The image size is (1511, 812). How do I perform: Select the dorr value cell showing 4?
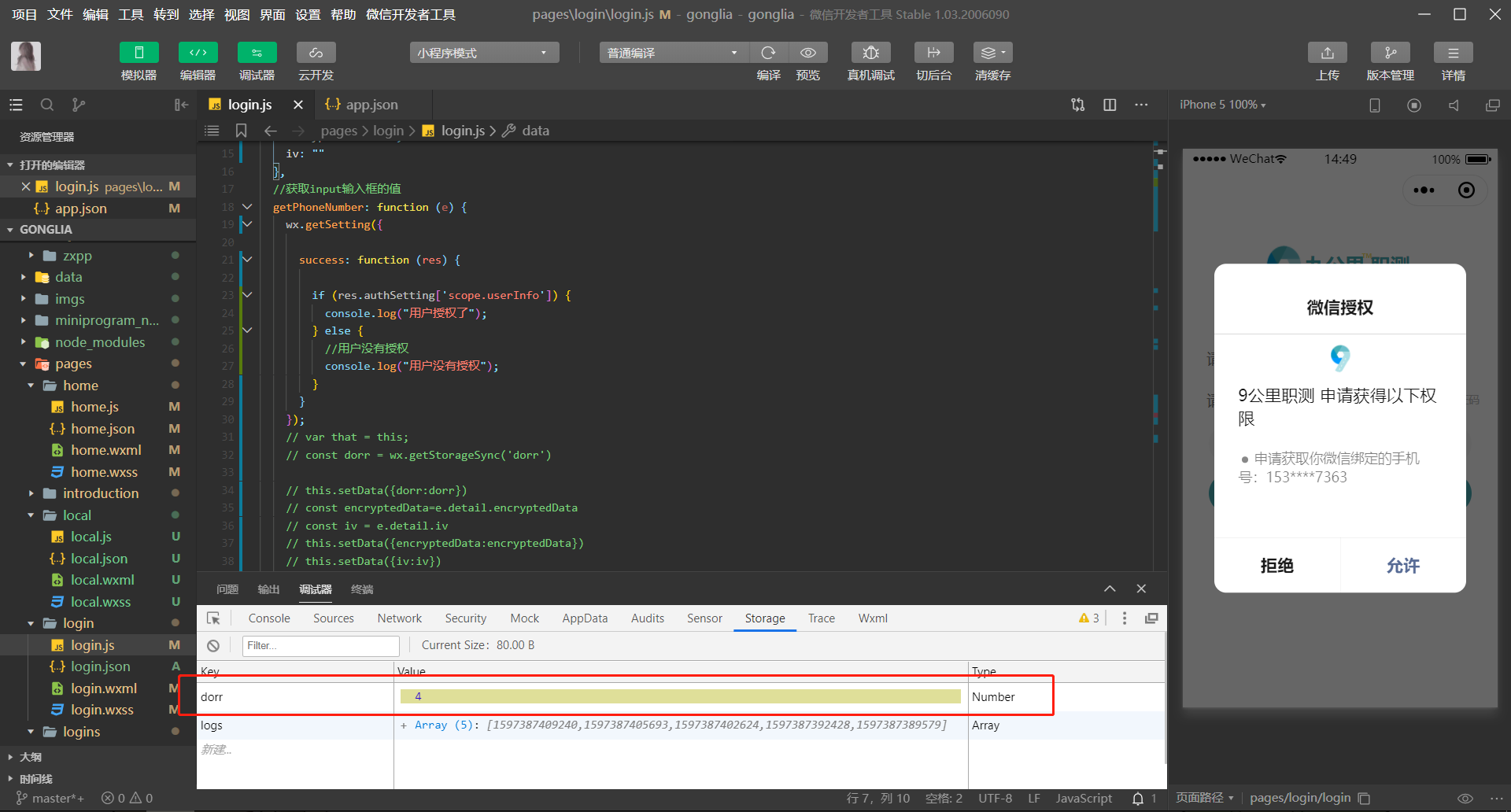681,696
